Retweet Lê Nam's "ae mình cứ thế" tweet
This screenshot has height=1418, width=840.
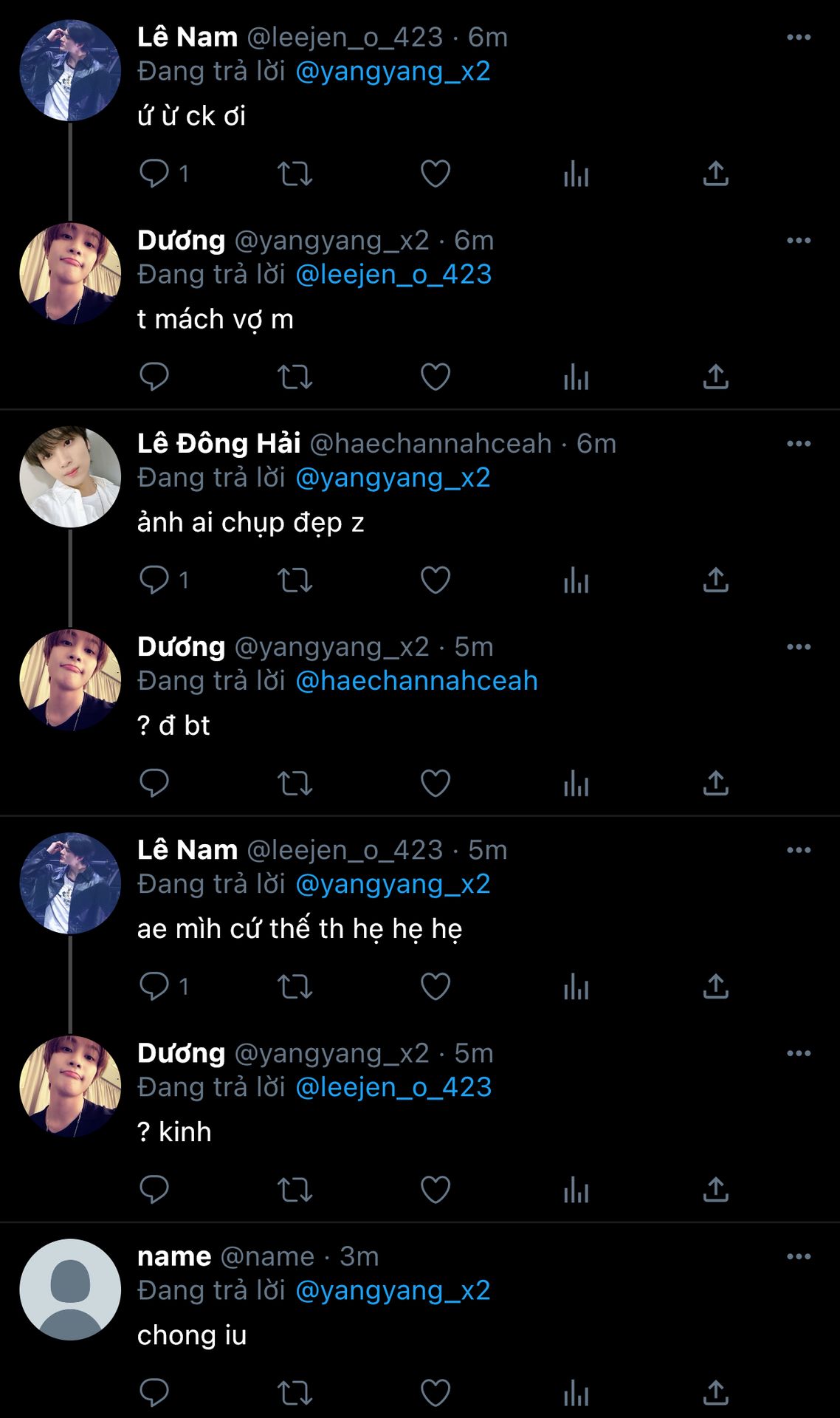tap(295, 987)
